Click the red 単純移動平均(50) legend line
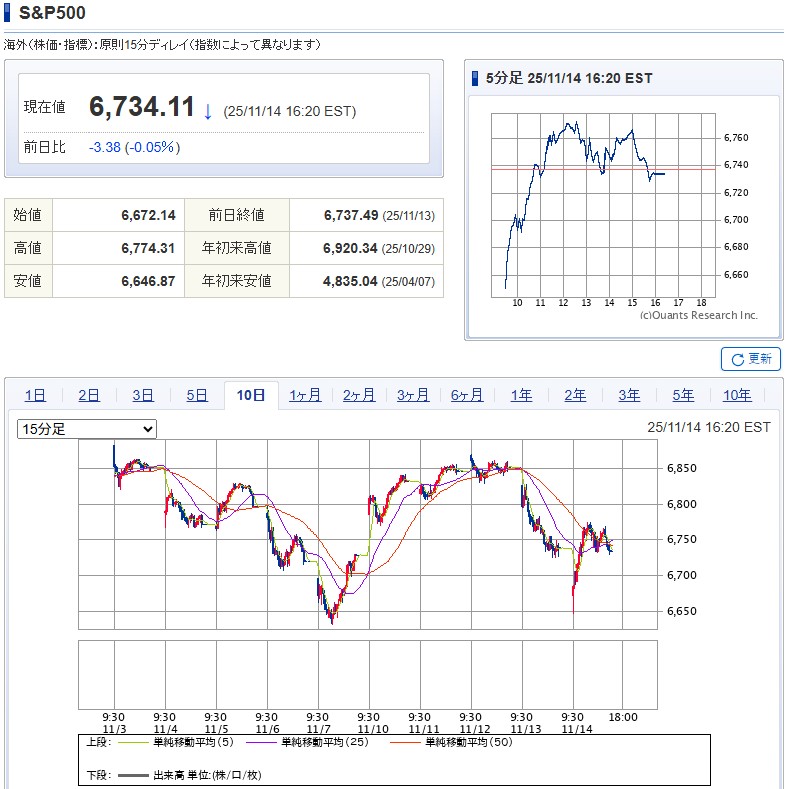 pos(406,744)
